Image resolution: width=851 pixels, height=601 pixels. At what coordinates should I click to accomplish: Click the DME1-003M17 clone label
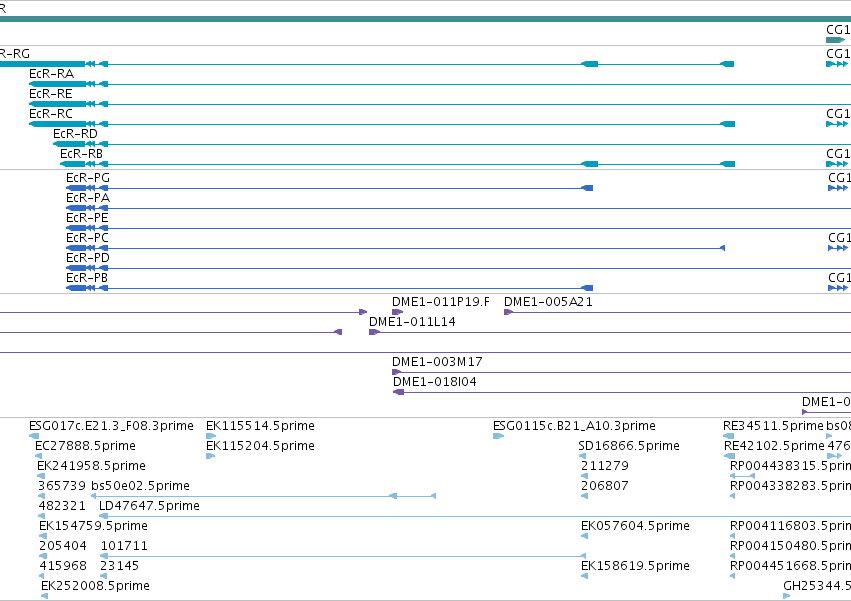tap(437, 362)
